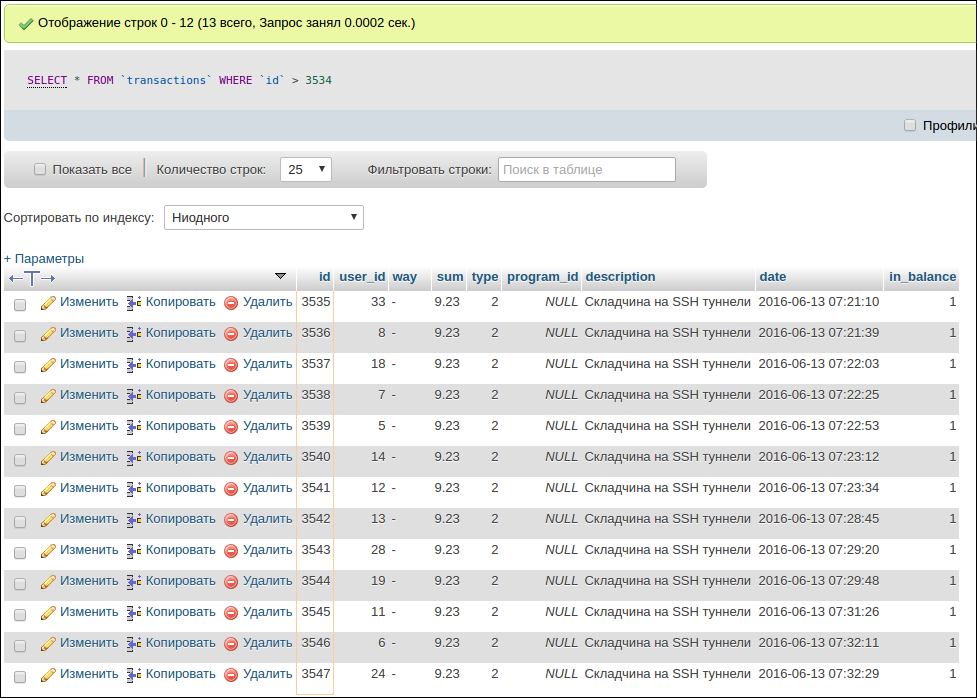Click the copy icon for row 3539
Viewport: 977px width, 698px height.
[134, 428]
